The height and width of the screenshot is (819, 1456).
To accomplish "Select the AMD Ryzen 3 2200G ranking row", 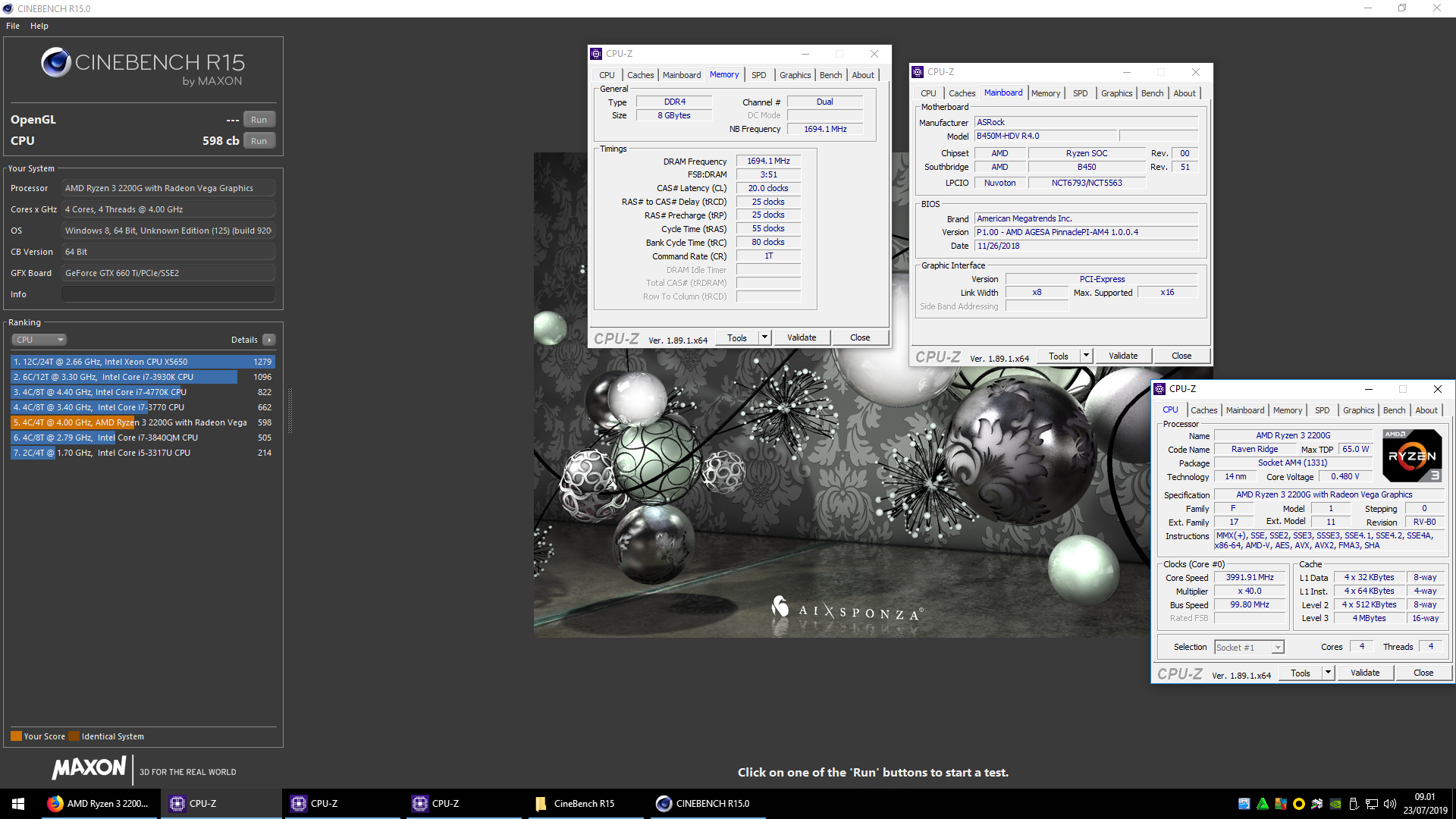I will 143,422.
